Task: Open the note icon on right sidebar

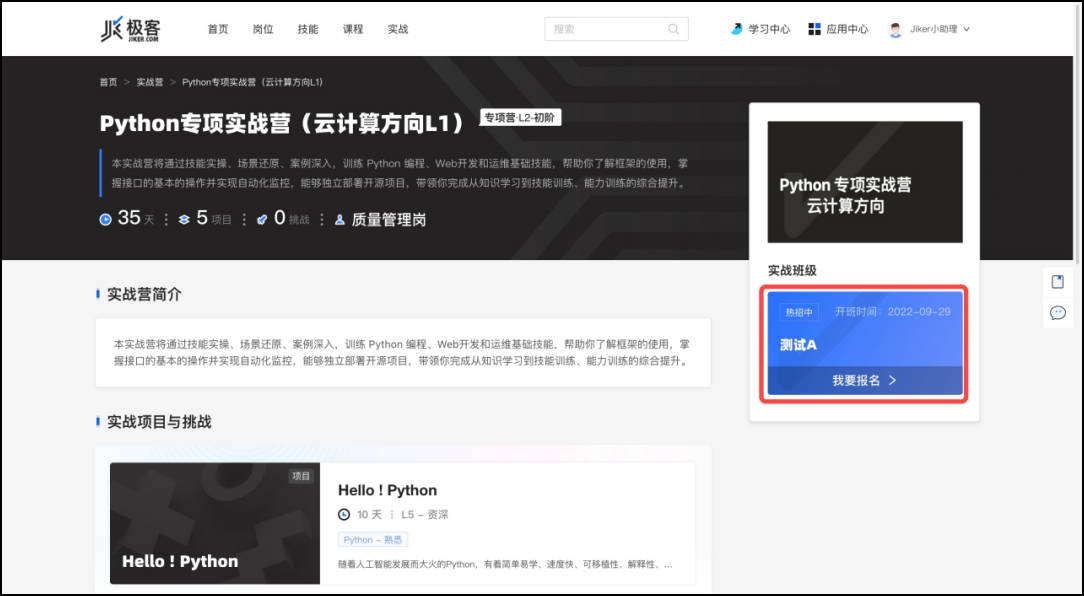Action: tap(1057, 282)
